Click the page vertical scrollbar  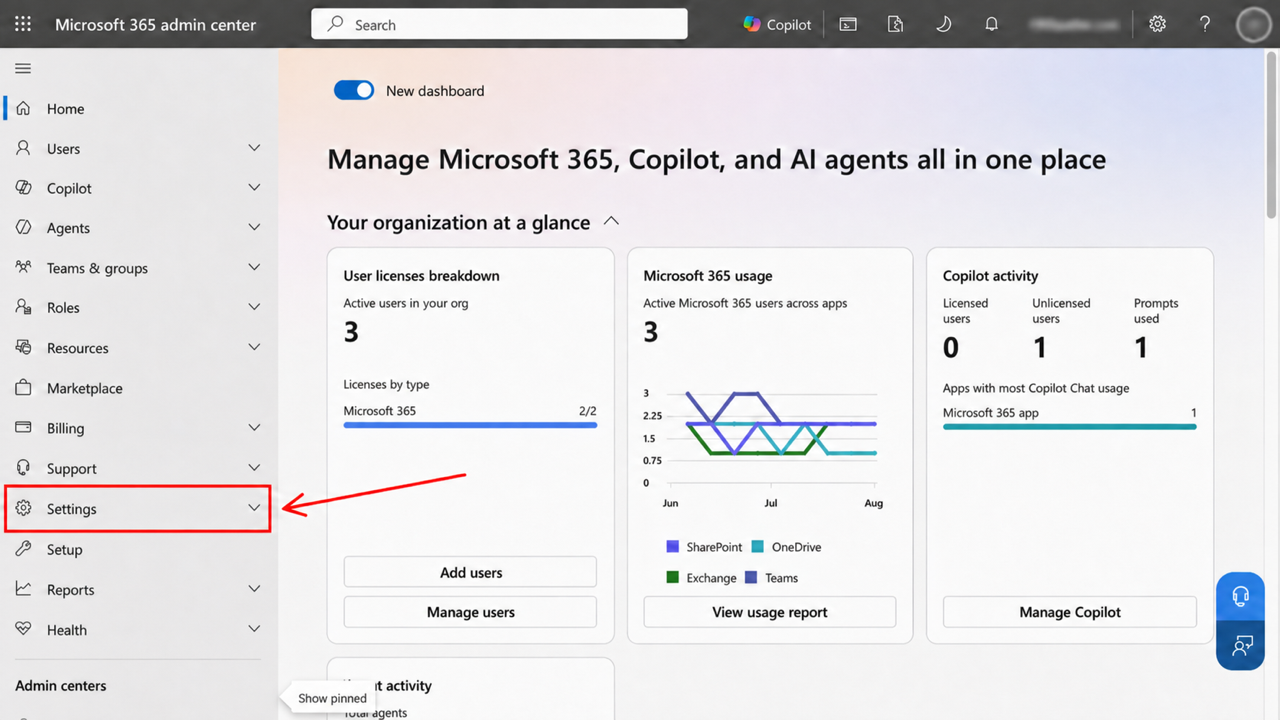point(1272,135)
